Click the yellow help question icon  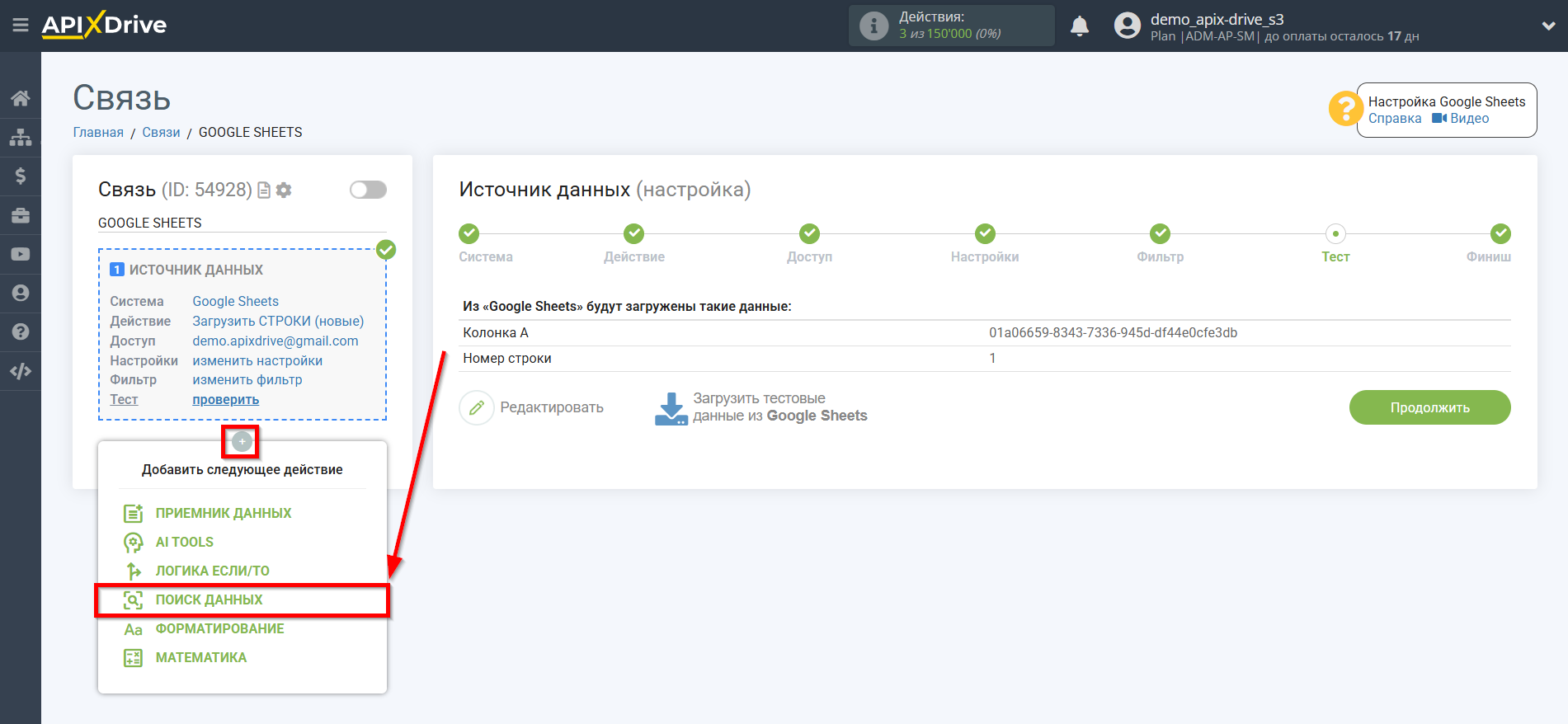[1345, 108]
